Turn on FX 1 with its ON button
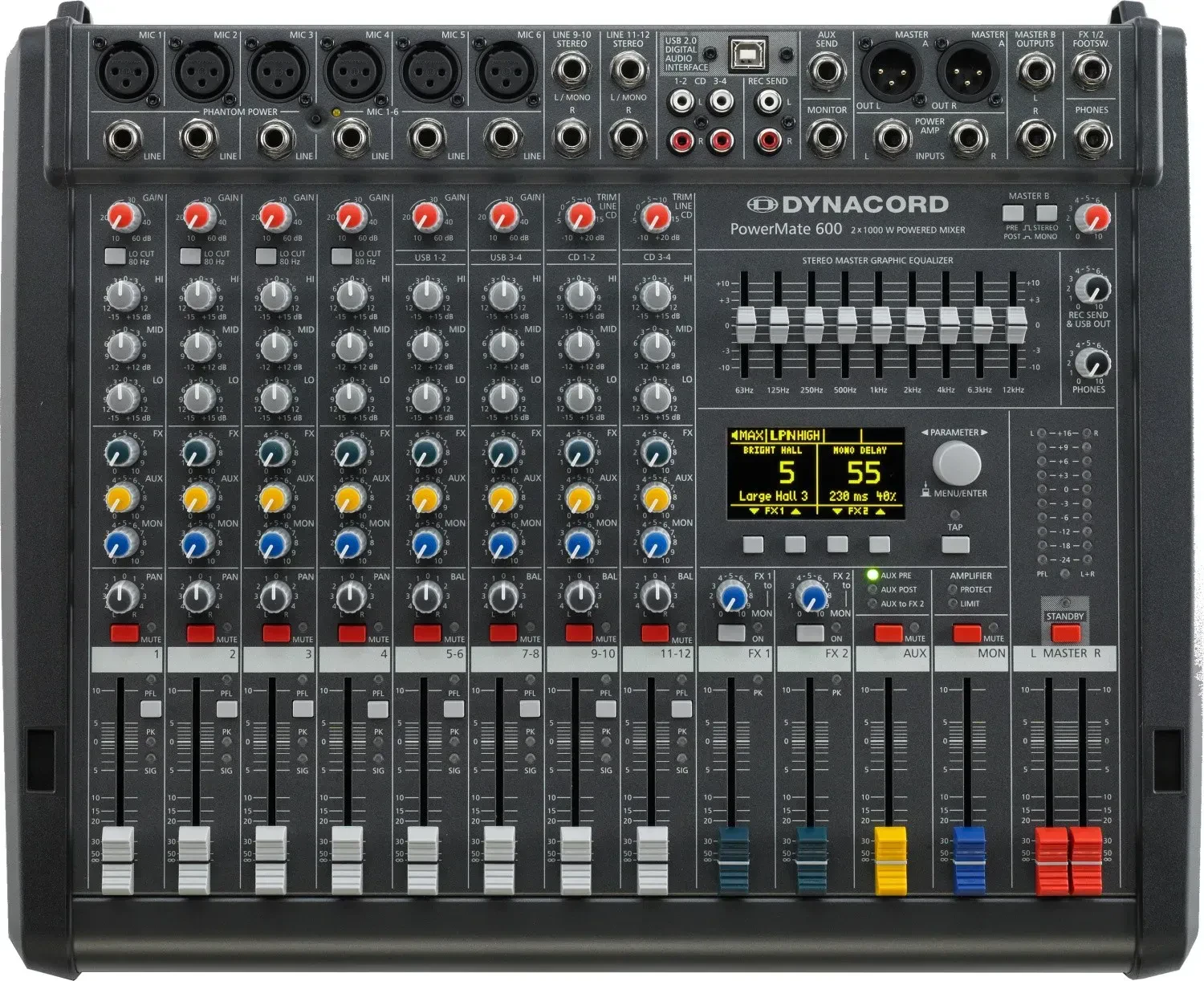Image resolution: width=1204 pixels, height=981 pixels. (732, 633)
